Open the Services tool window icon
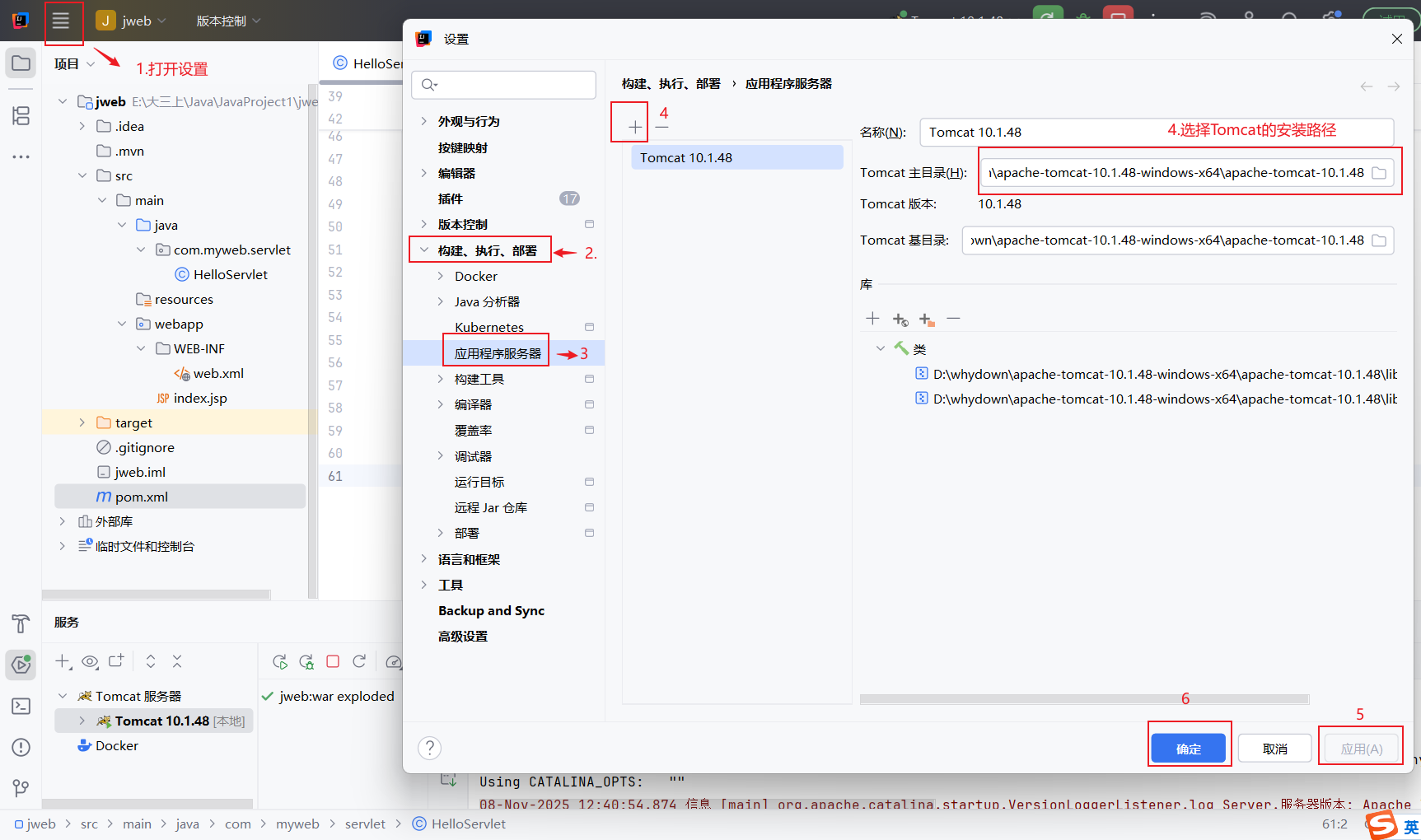 click(21, 665)
